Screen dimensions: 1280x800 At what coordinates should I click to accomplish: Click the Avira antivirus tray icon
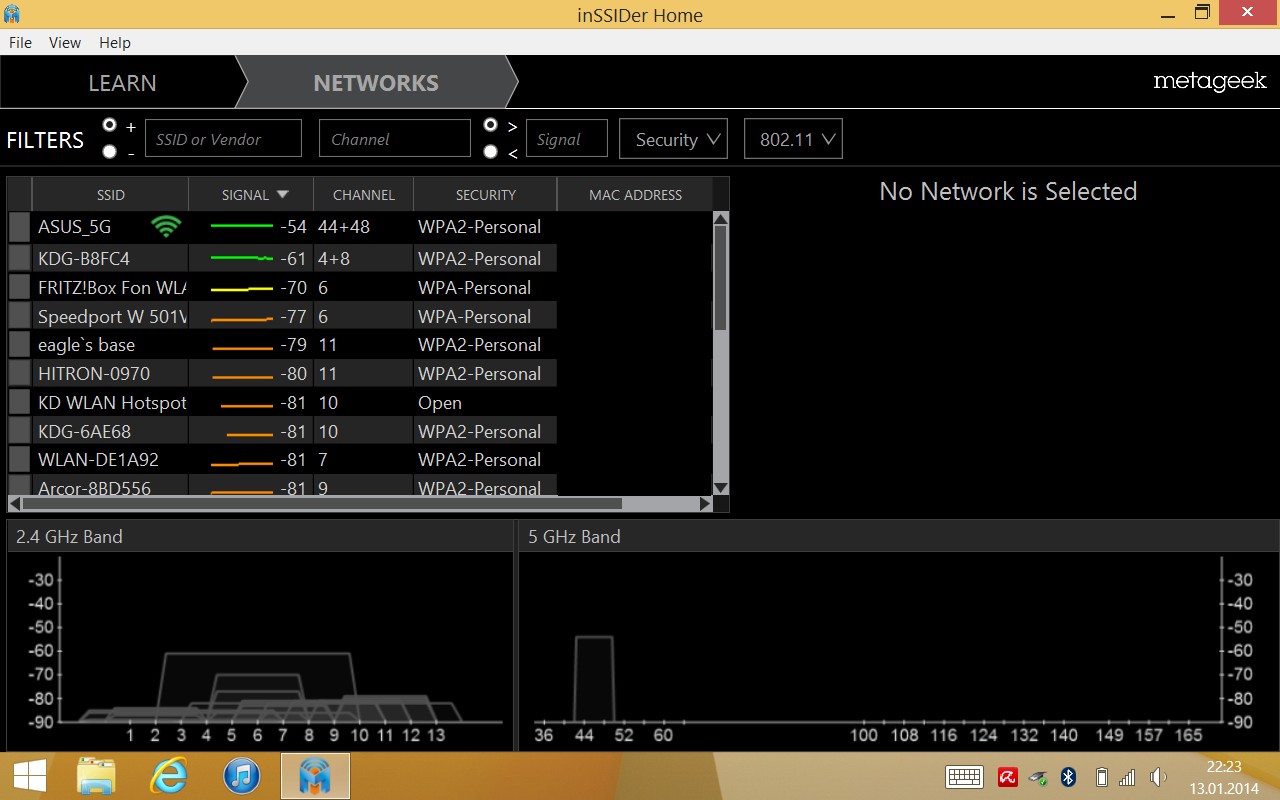pos(1008,777)
